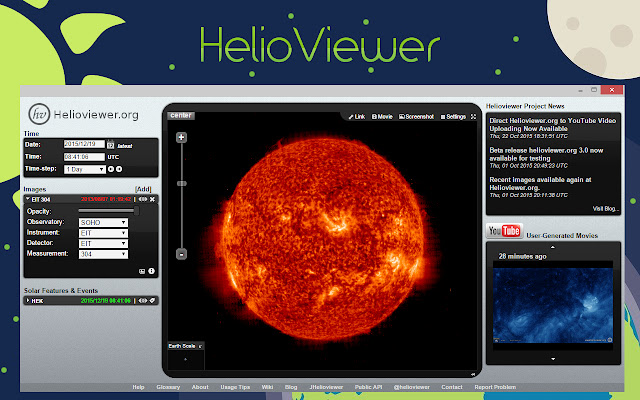Open the Beta release helioviewer.org 3.0 news
This screenshot has height=400, width=640.
tap(546, 154)
